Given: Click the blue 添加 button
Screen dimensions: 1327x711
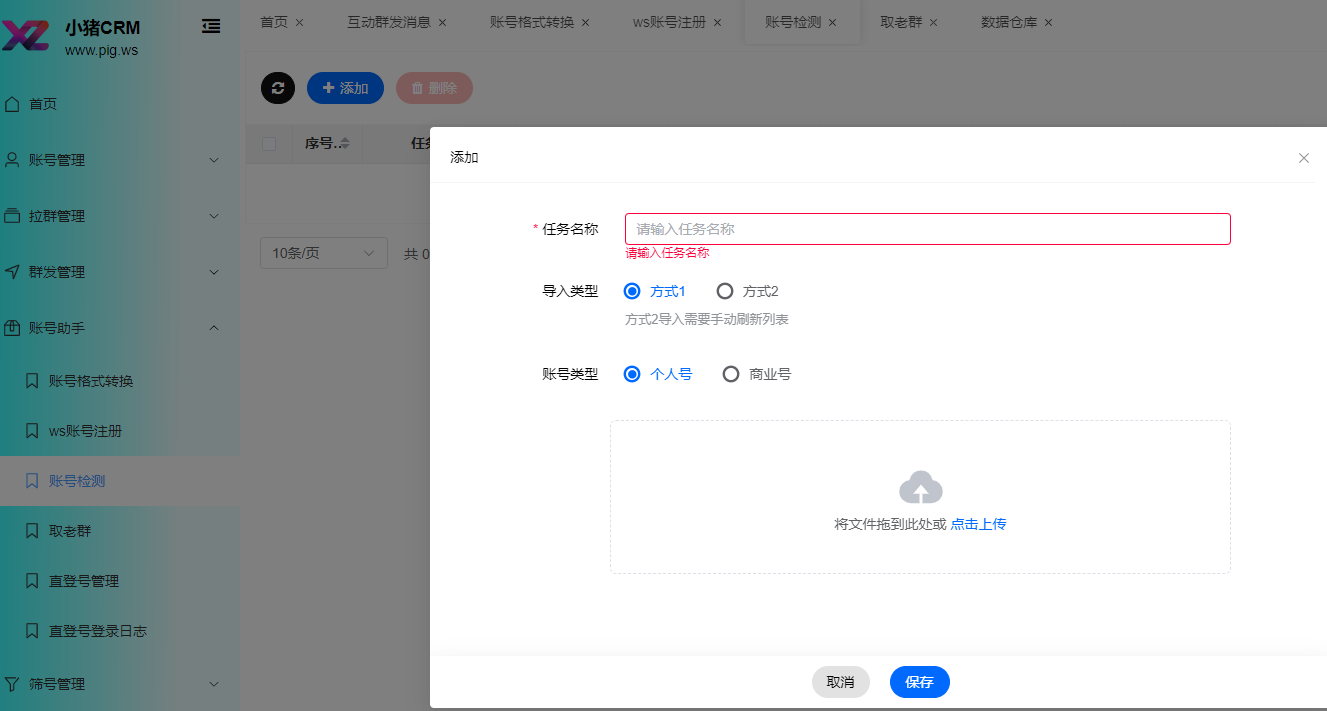Looking at the screenshot, I should pyautogui.click(x=345, y=88).
